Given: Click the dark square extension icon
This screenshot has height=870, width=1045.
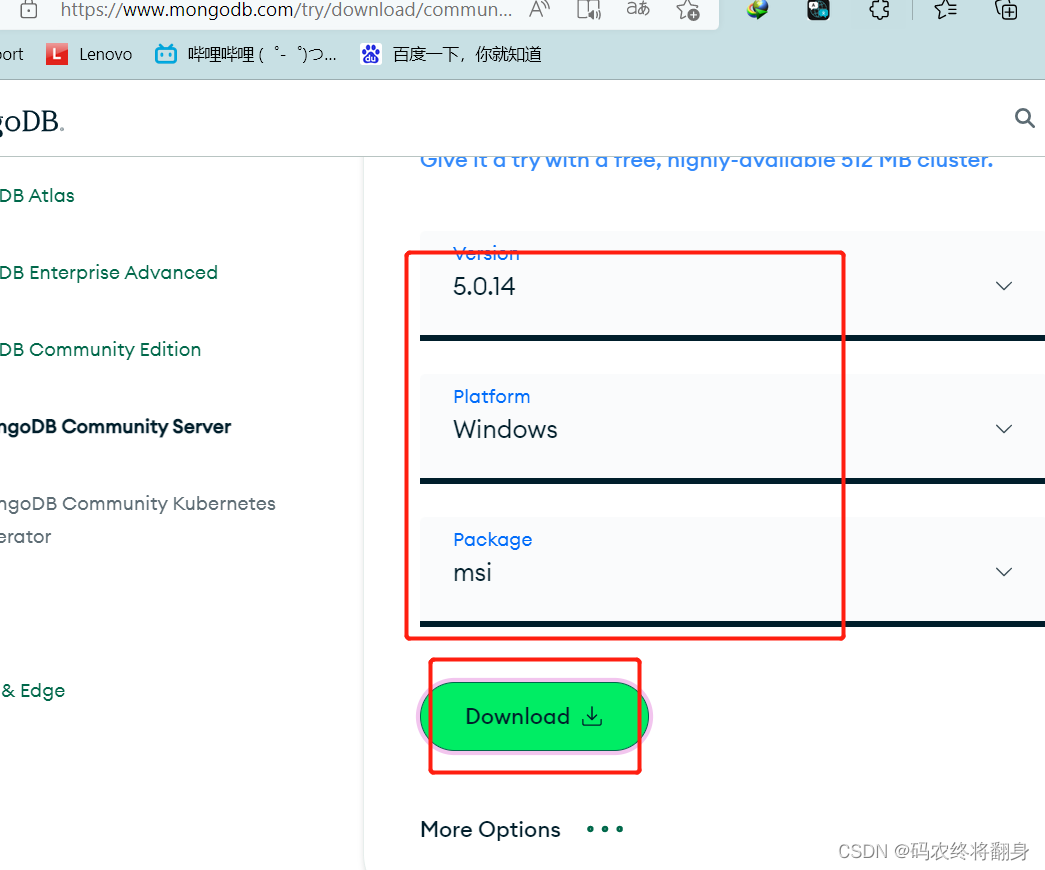Looking at the screenshot, I should 818,9.
